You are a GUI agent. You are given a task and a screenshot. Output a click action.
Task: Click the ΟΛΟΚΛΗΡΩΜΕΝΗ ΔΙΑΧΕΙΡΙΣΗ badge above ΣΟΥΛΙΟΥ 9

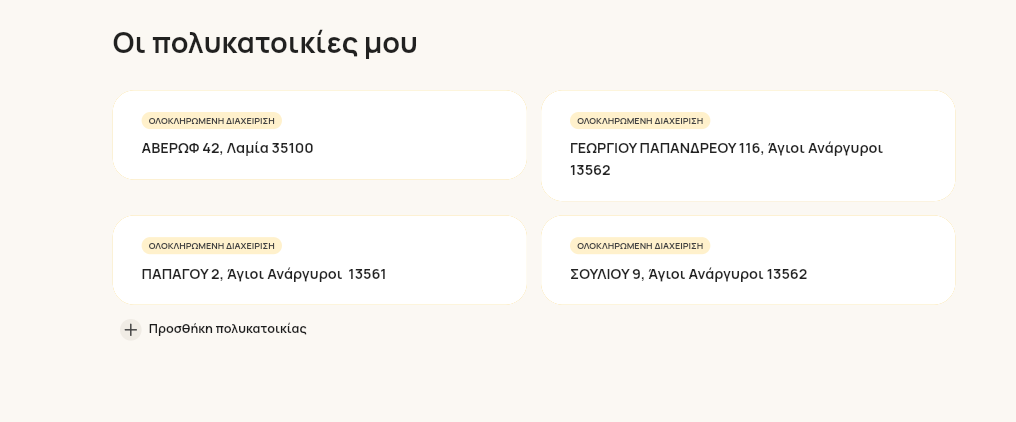pyautogui.click(x=640, y=246)
